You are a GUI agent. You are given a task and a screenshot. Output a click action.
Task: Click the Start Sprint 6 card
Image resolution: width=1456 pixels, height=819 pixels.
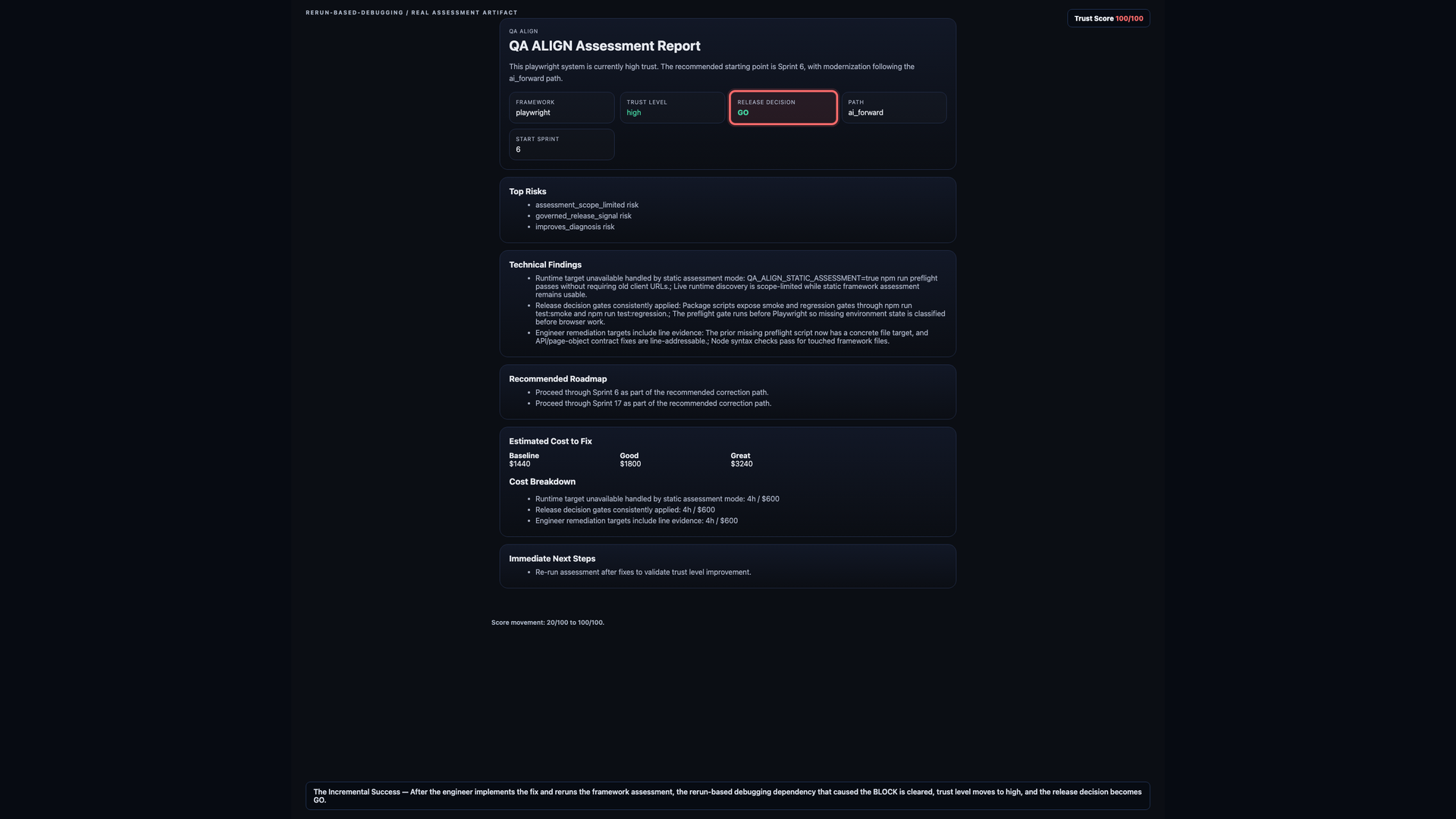coord(561,144)
